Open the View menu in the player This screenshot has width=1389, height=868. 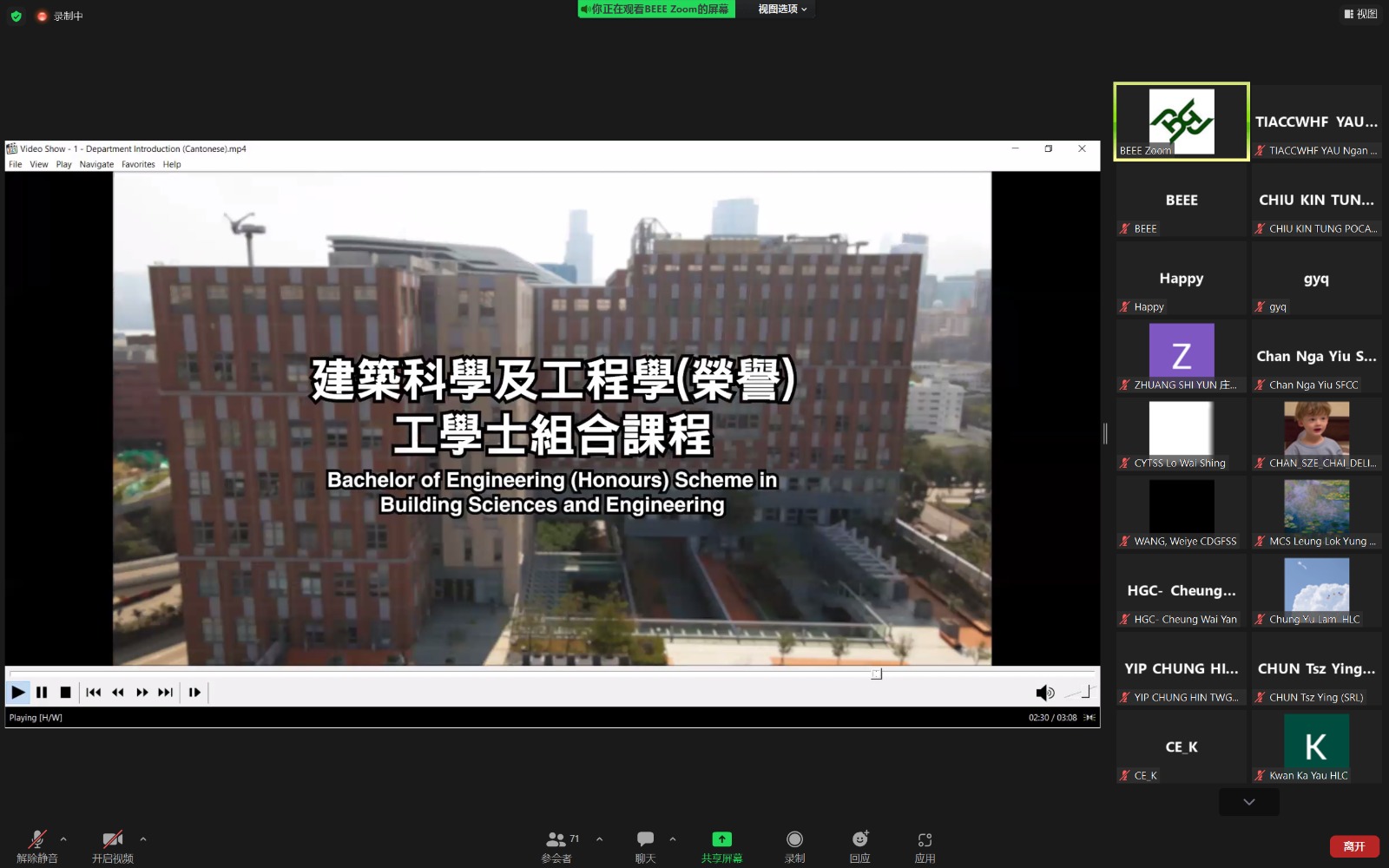click(x=39, y=164)
